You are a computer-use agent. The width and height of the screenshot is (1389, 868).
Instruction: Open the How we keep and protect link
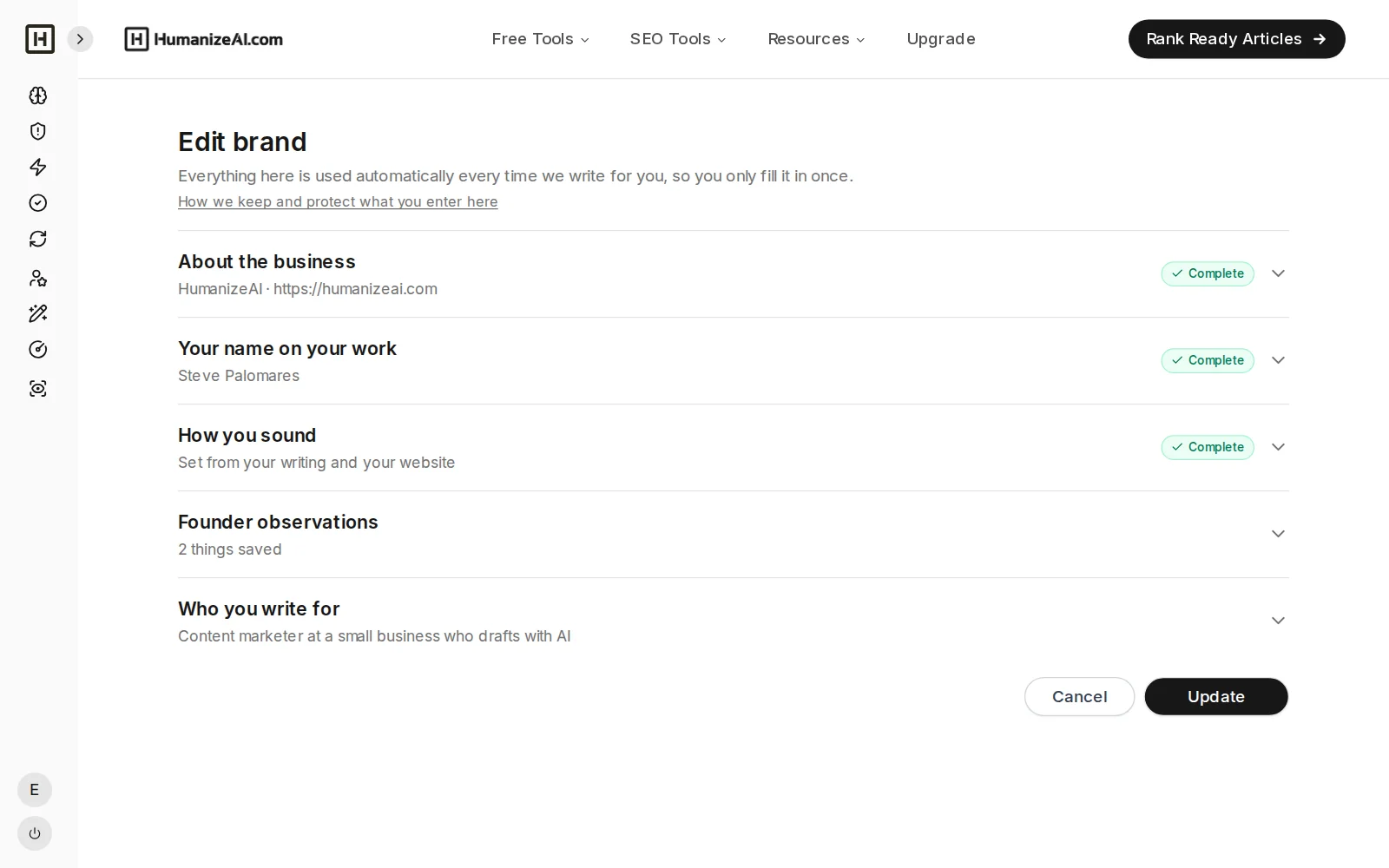click(338, 201)
